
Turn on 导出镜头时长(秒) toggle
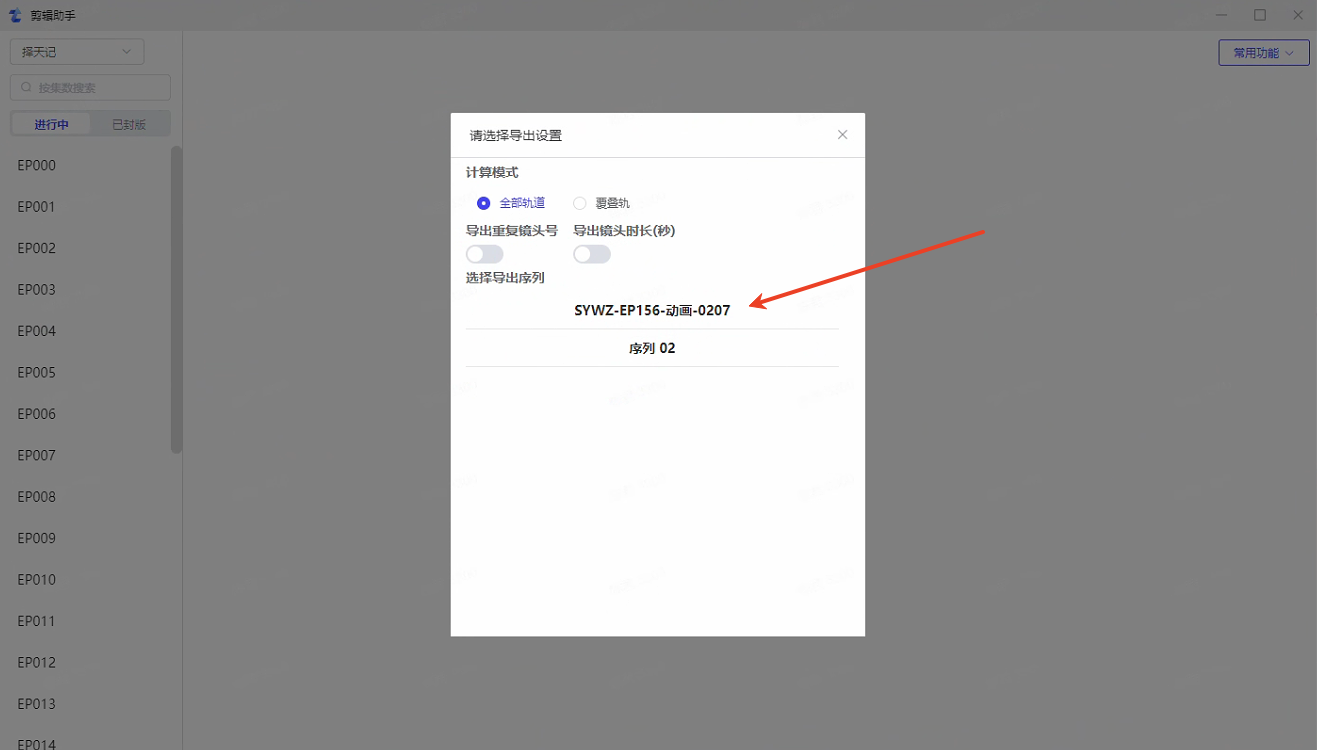pos(592,254)
